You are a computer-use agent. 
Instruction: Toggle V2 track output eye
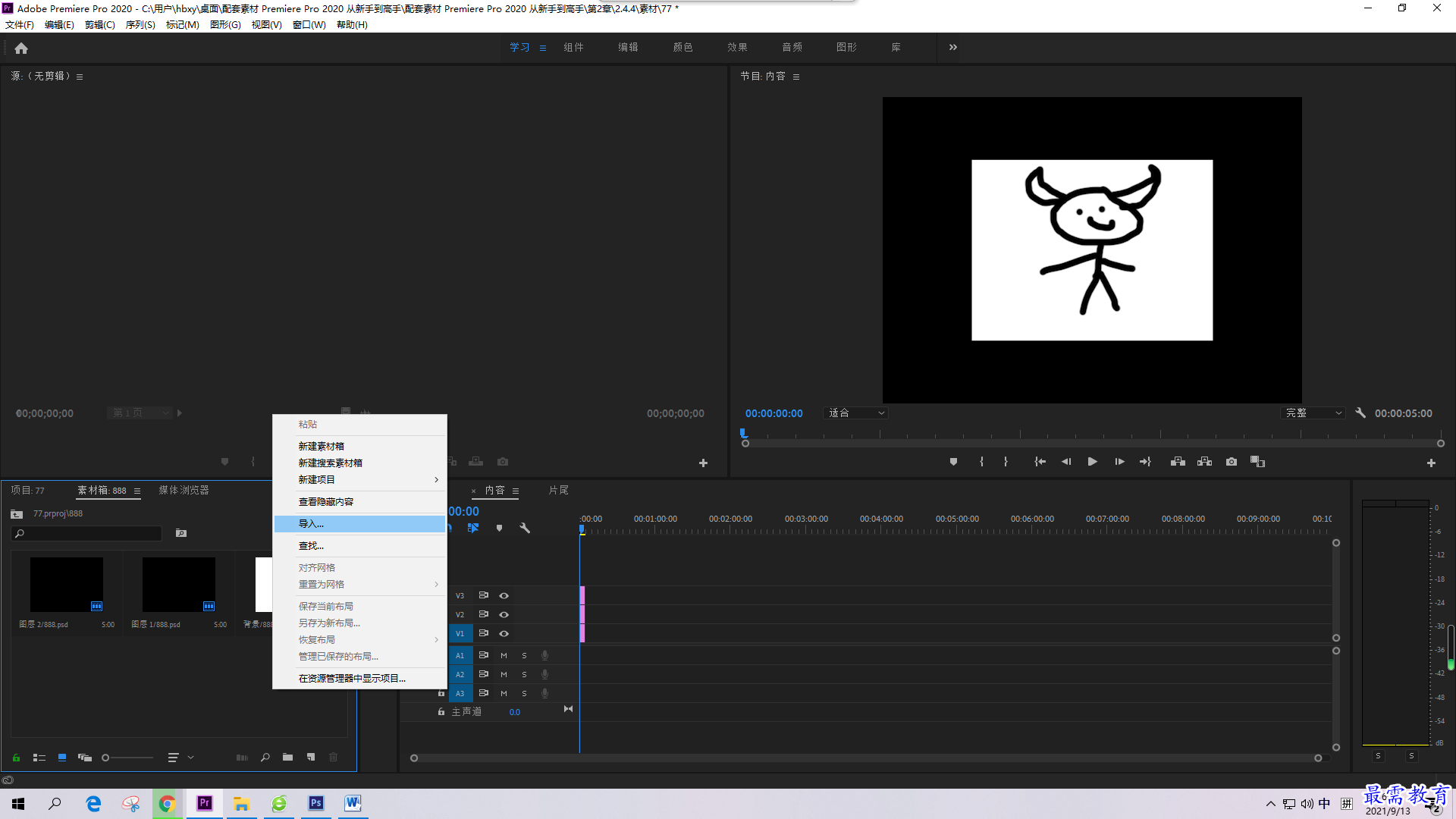coord(504,615)
